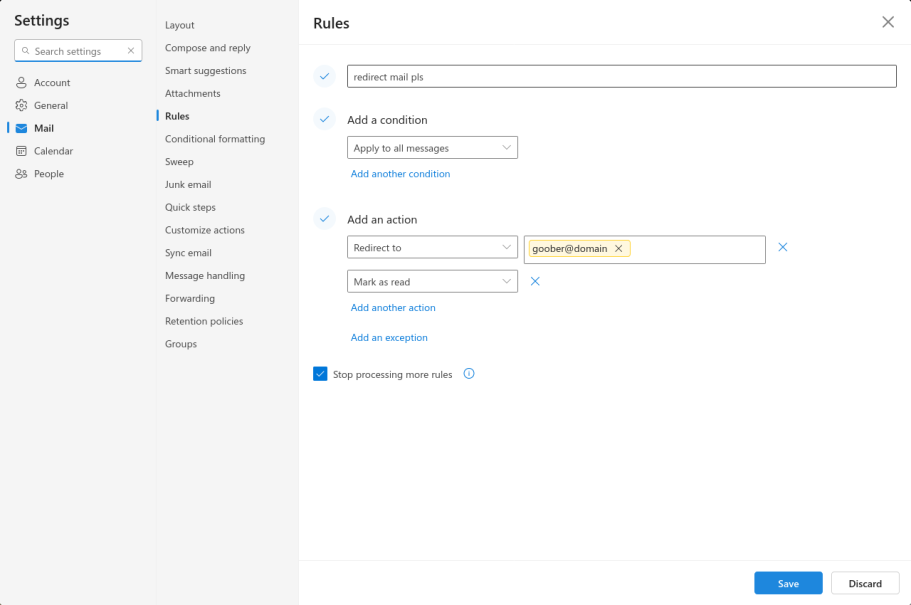Open Account settings via person icon
Viewport: 911px width, 605px height.
pyautogui.click(x=21, y=83)
